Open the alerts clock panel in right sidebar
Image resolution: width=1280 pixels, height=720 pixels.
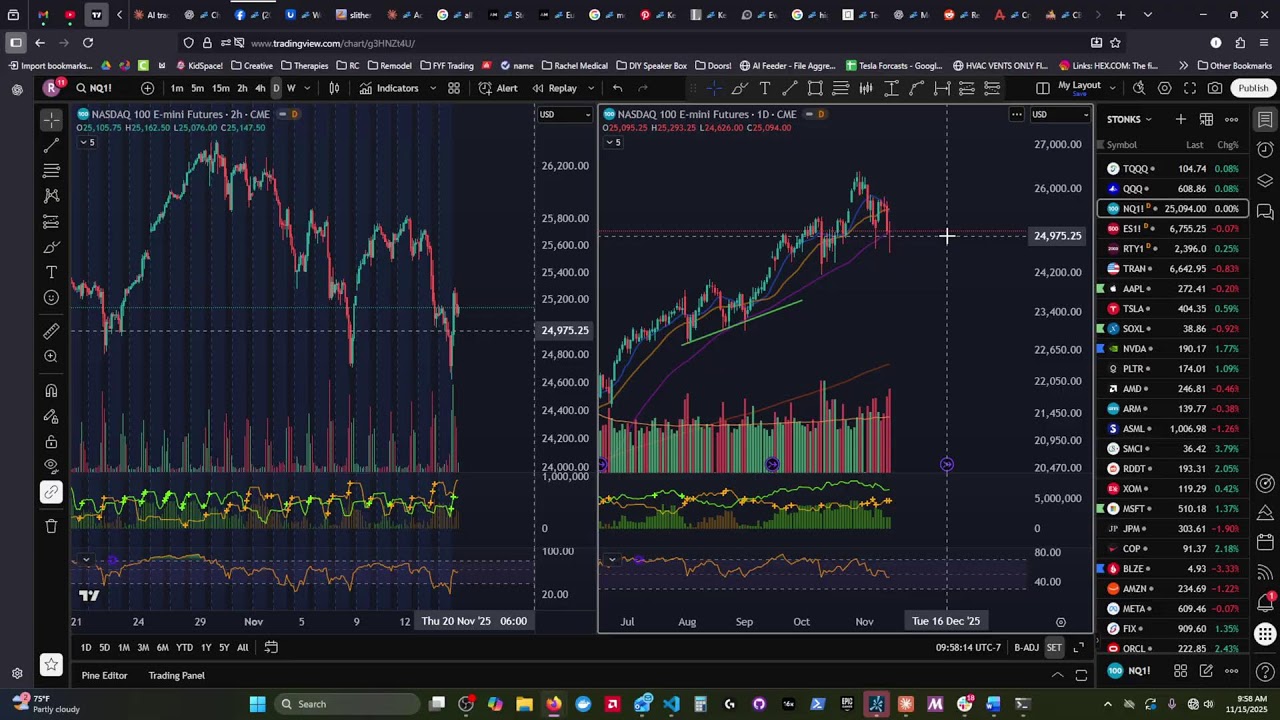1265,150
